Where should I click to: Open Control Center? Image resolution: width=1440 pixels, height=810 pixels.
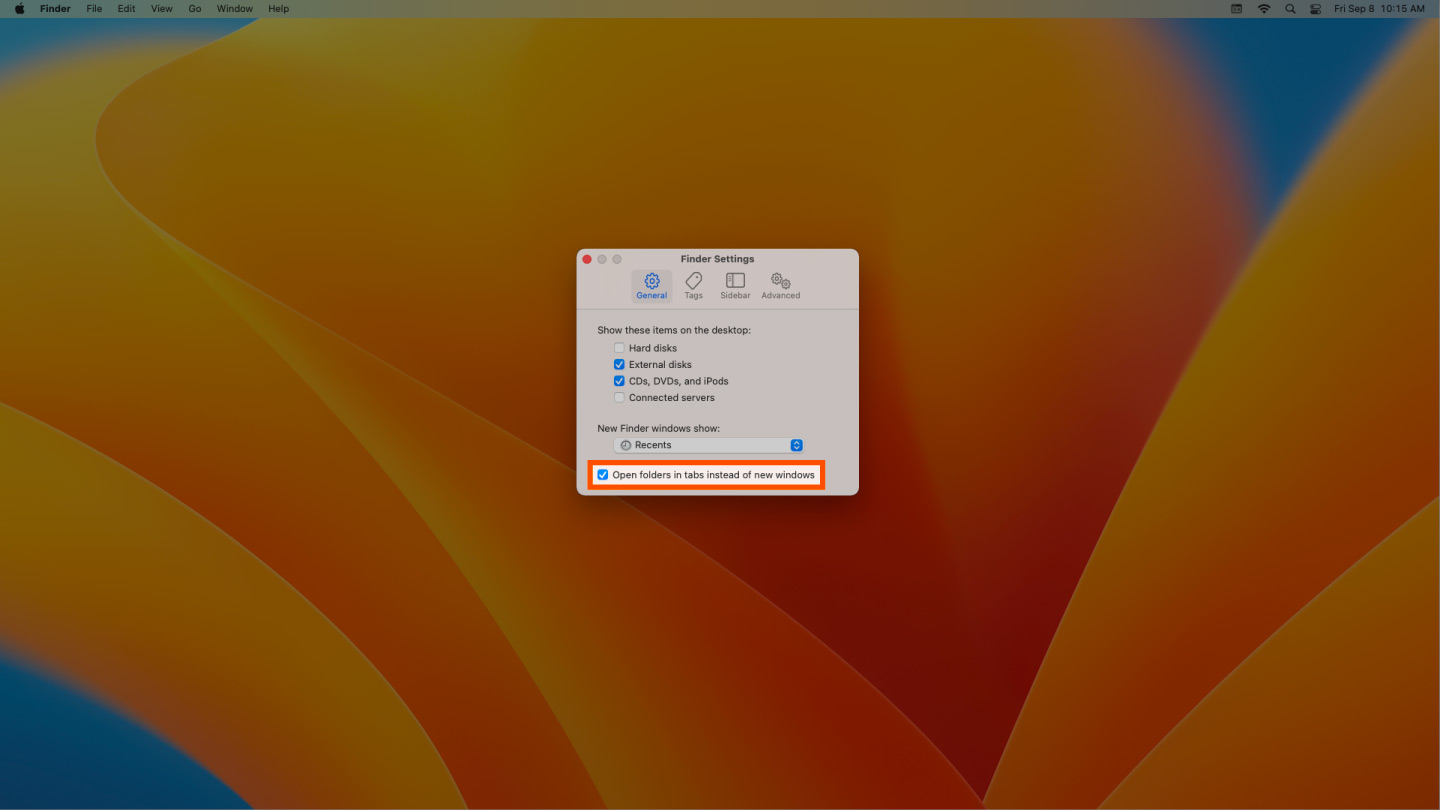[1314, 8]
